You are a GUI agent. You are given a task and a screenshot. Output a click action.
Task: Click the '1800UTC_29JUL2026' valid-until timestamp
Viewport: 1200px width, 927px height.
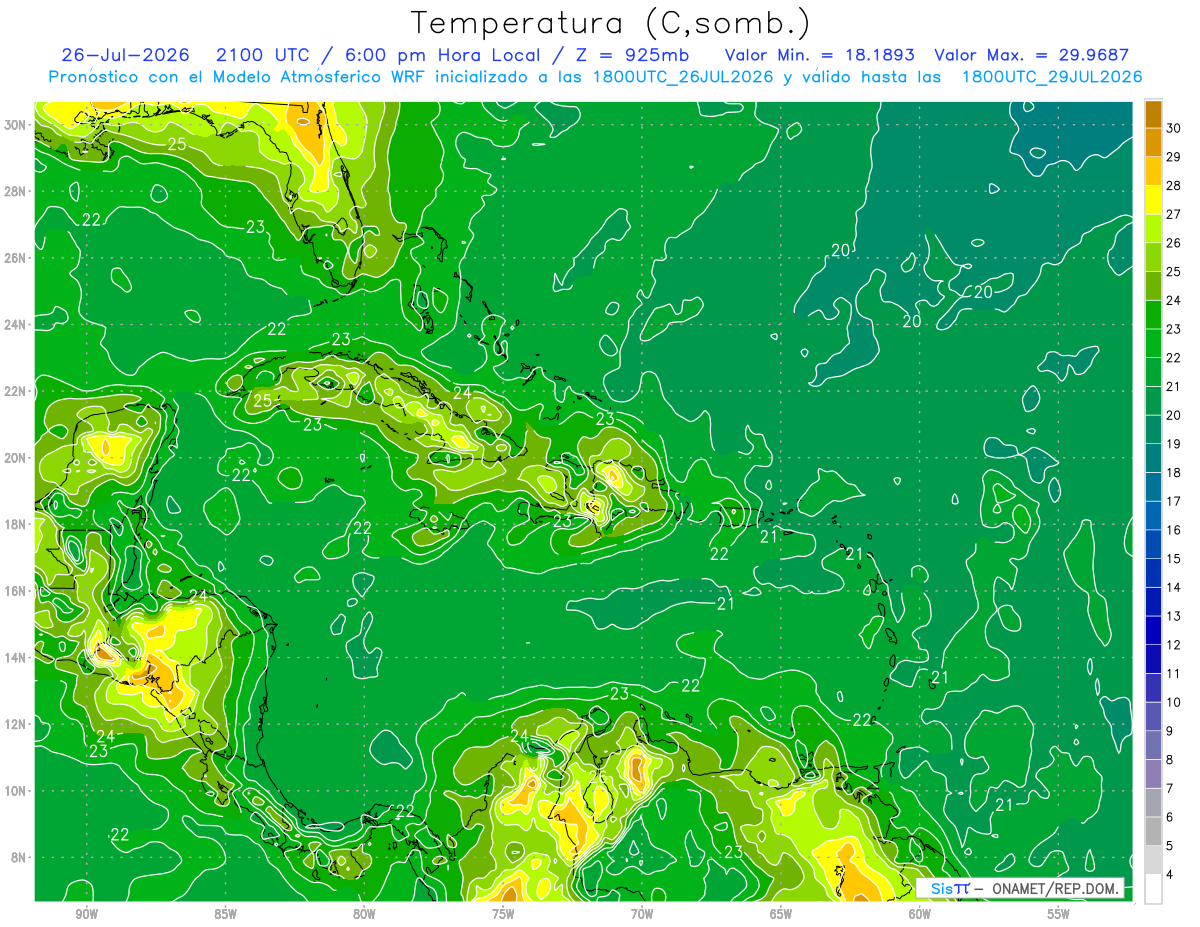(x=1052, y=77)
